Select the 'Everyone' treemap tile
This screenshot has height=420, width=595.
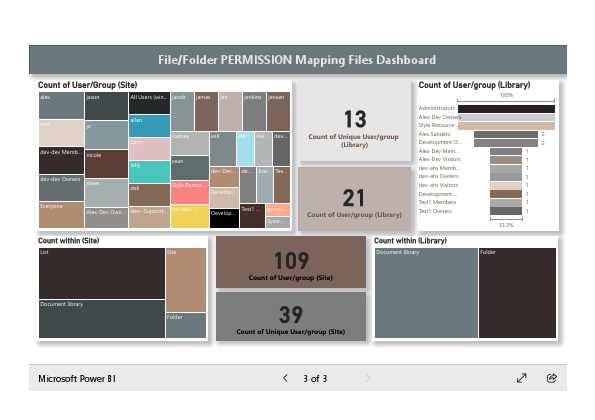point(61,215)
